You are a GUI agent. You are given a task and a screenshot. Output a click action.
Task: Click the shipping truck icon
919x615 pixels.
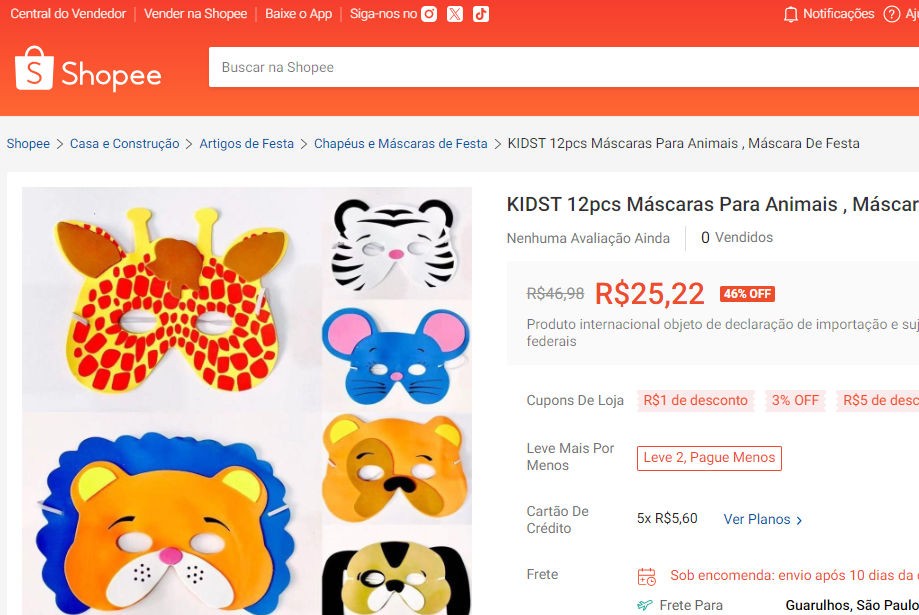pos(646,605)
